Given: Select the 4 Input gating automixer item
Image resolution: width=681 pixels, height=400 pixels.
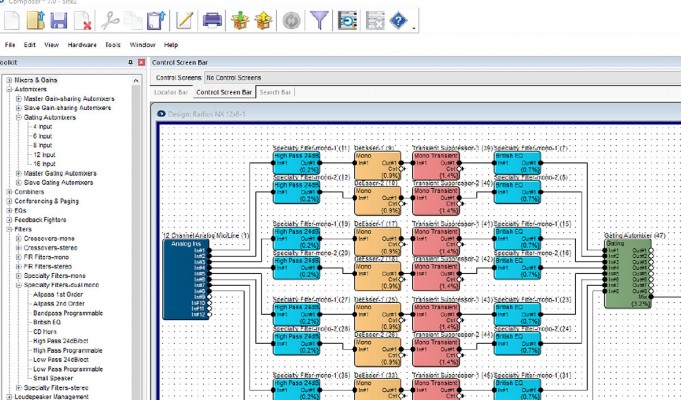Looking at the screenshot, I should tap(43, 126).
